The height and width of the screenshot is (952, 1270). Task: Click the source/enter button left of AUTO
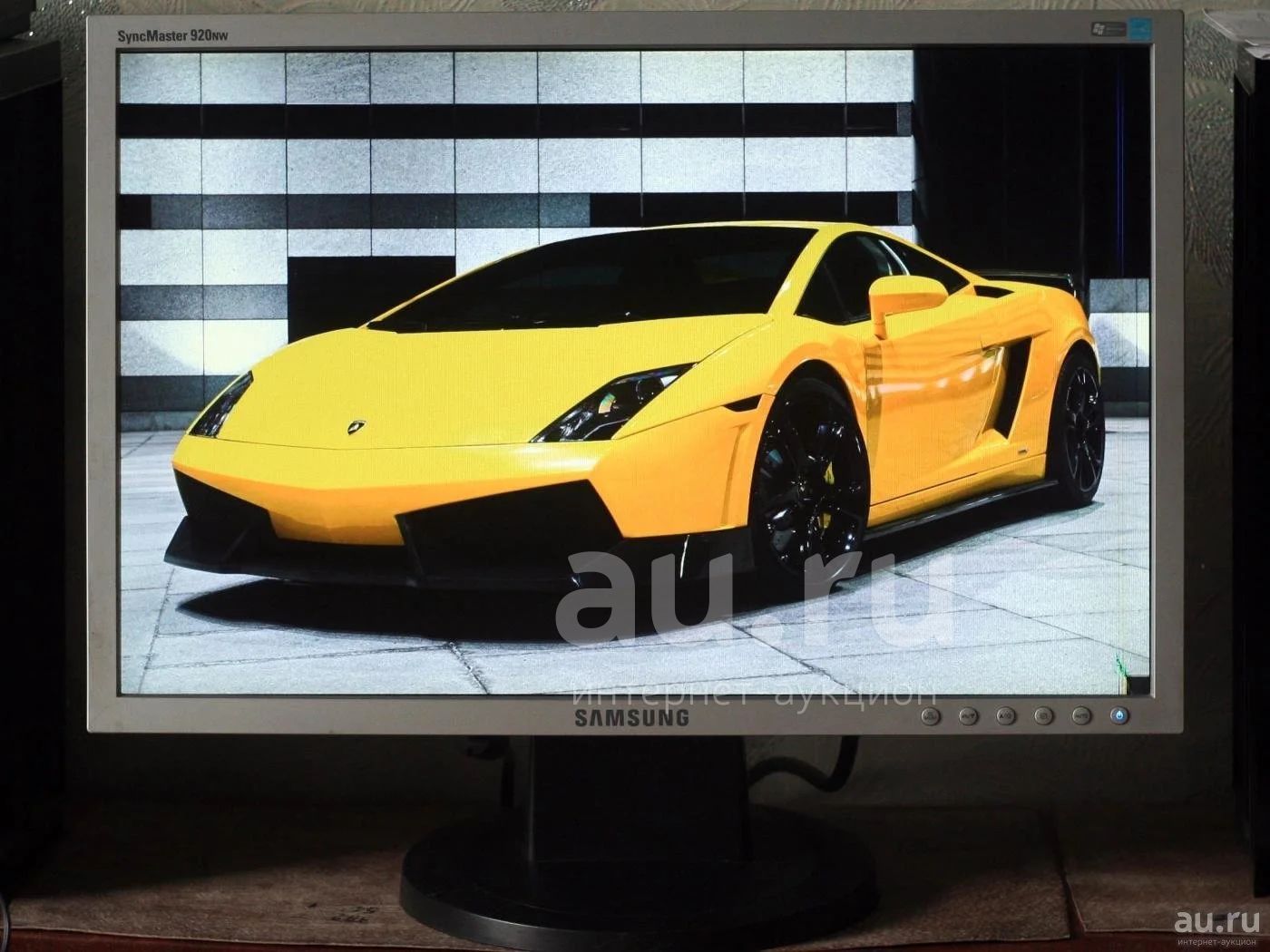click(1043, 715)
